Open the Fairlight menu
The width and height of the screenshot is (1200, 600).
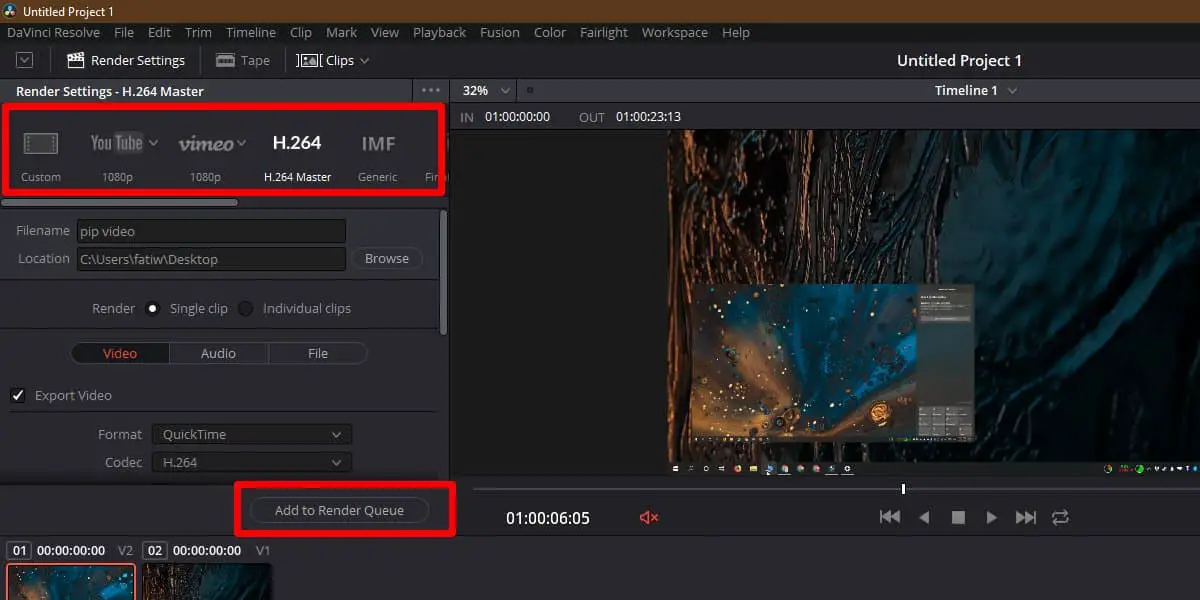604,32
